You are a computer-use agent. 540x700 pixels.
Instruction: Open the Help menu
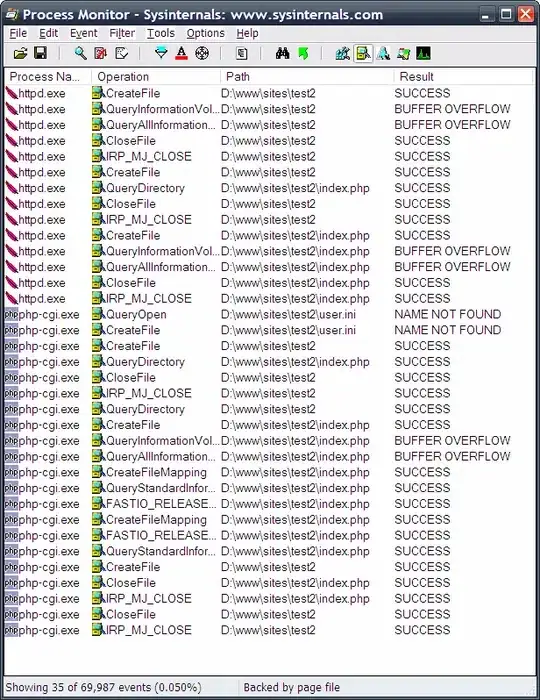pyautogui.click(x=247, y=33)
